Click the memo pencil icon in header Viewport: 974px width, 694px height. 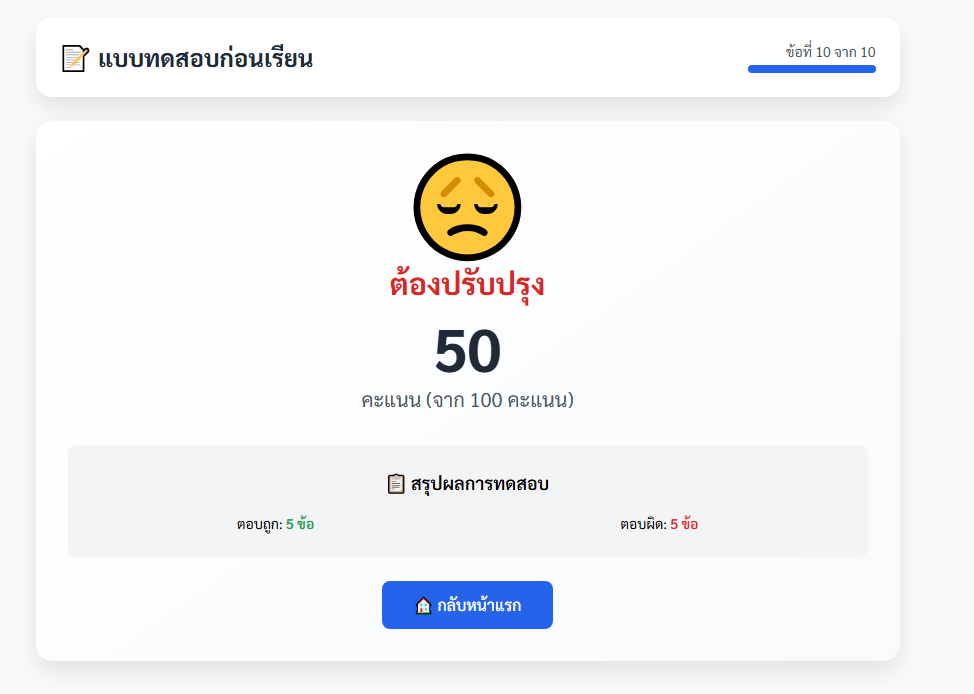76,58
